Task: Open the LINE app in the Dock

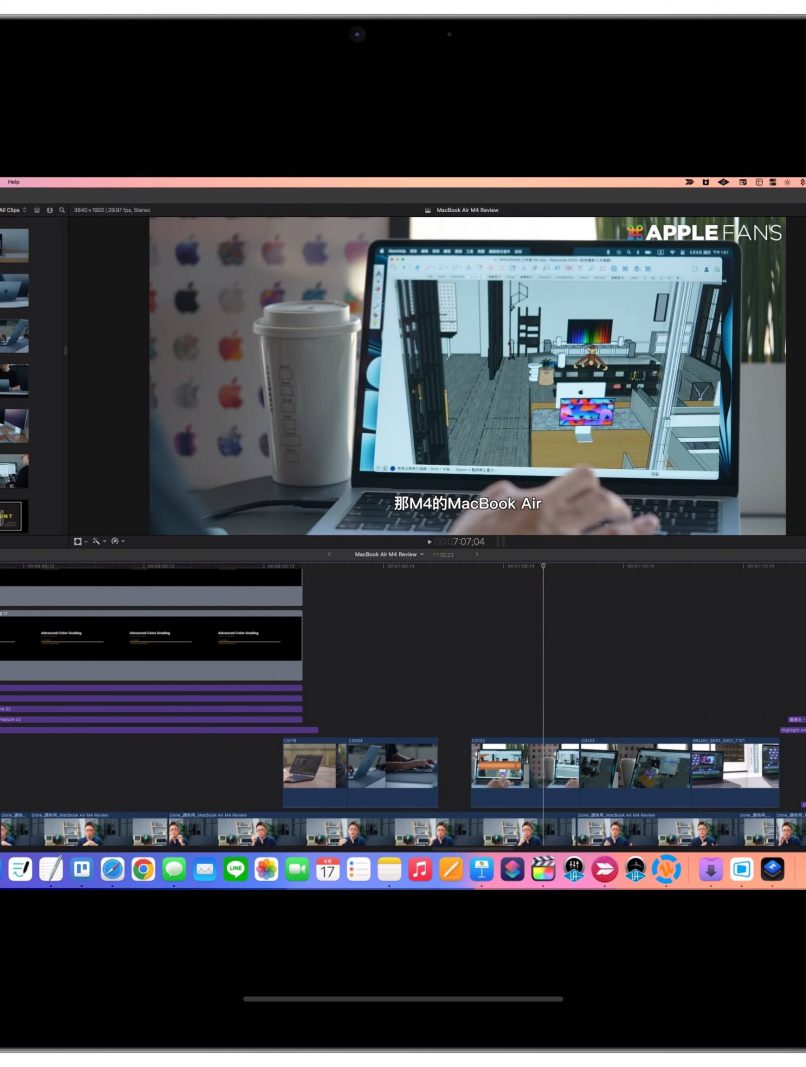Action: [235, 870]
